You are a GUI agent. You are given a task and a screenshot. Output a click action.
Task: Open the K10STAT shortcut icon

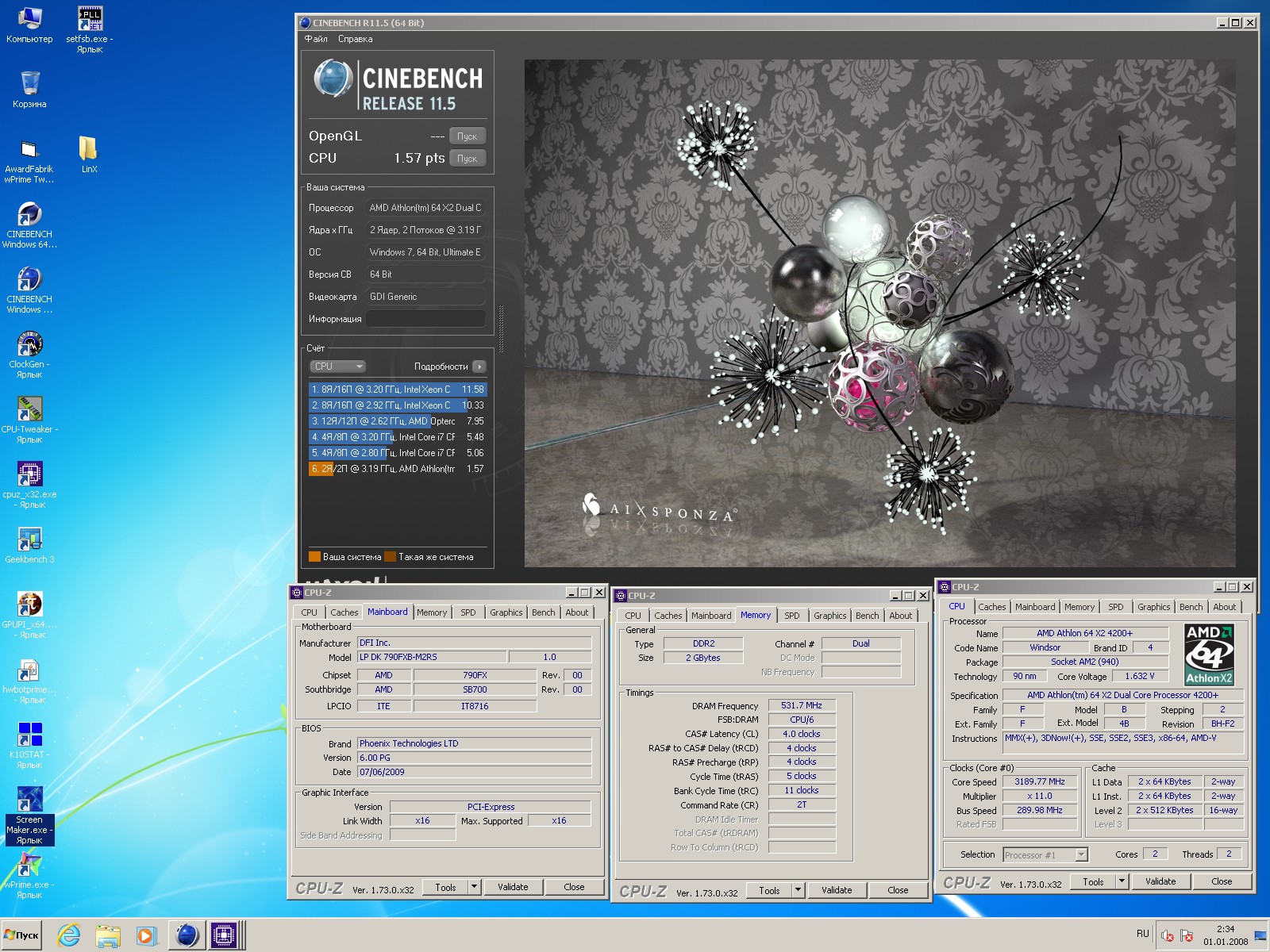pyautogui.click(x=29, y=746)
